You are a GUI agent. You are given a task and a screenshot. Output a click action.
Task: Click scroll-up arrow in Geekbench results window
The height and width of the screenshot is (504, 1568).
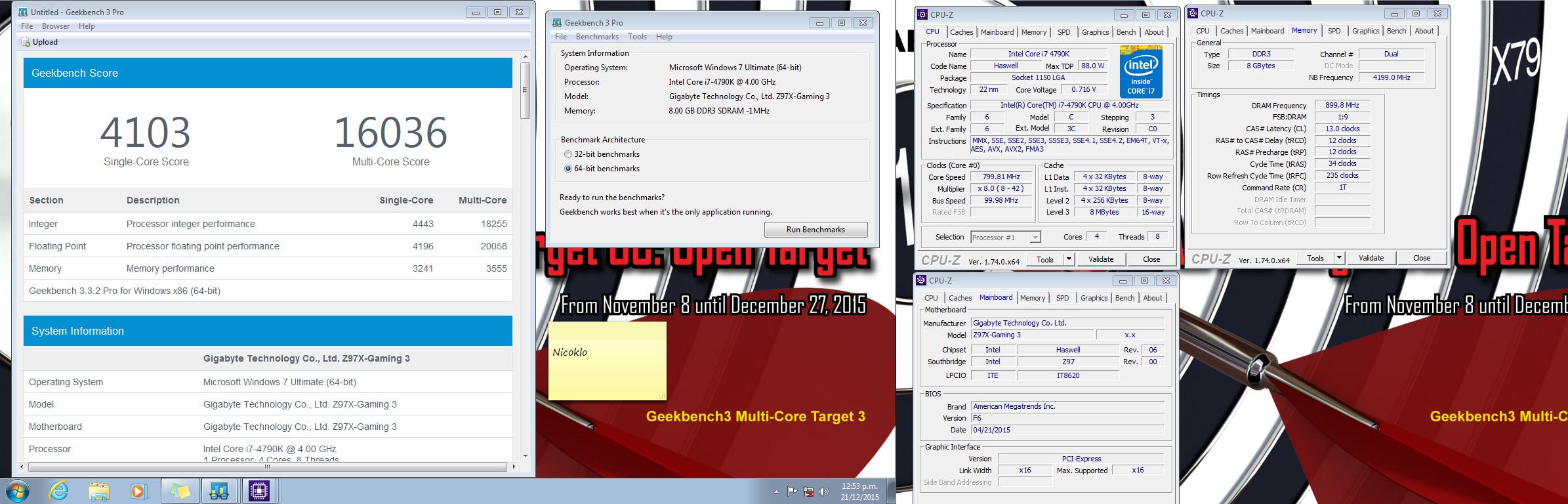tap(526, 57)
